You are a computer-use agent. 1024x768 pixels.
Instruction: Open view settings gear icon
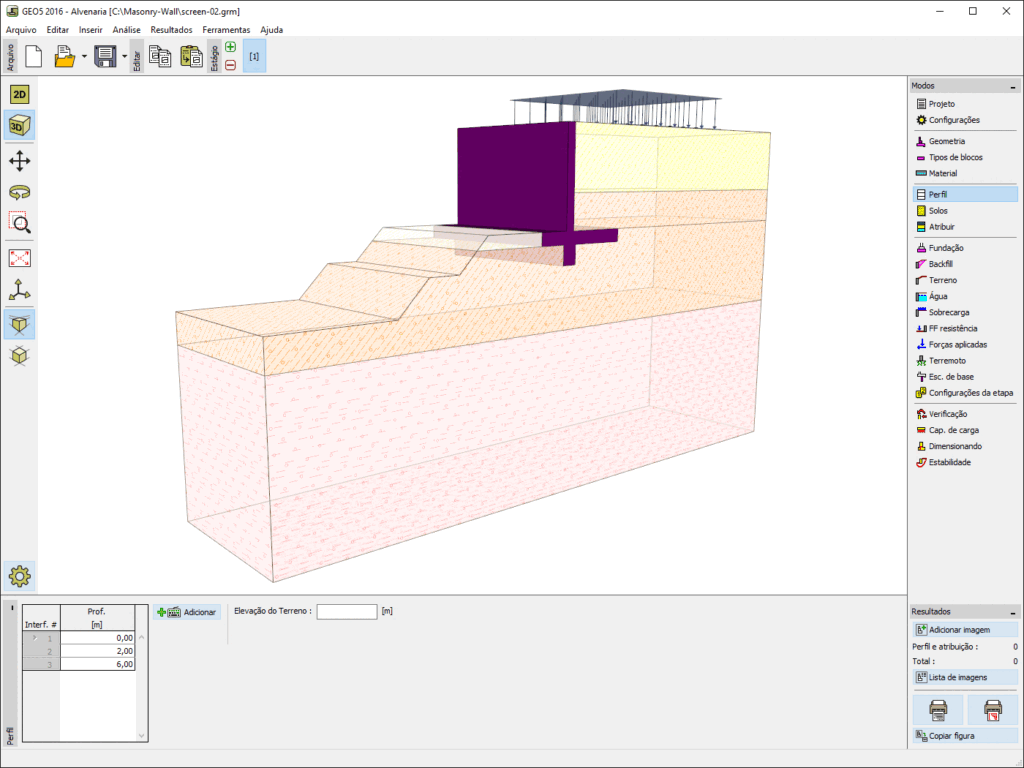click(x=20, y=576)
